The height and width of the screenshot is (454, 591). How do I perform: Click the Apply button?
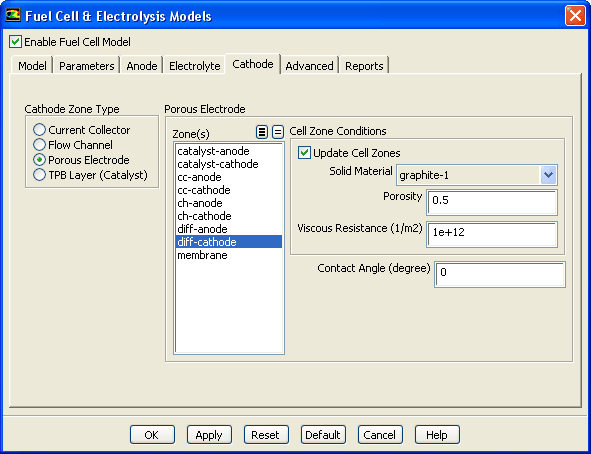pos(209,435)
